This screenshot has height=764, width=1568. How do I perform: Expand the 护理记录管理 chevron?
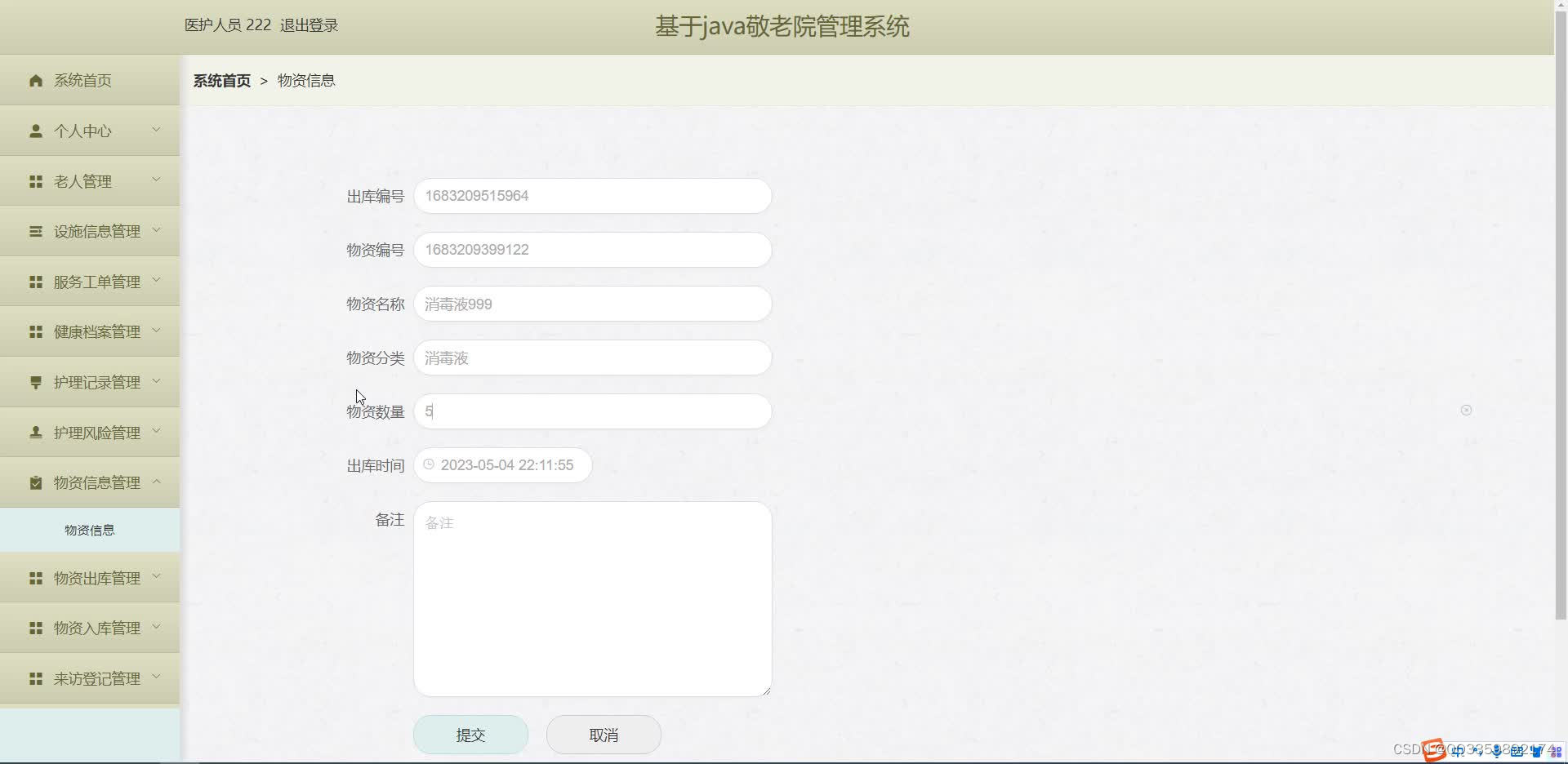tap(156, 381)
